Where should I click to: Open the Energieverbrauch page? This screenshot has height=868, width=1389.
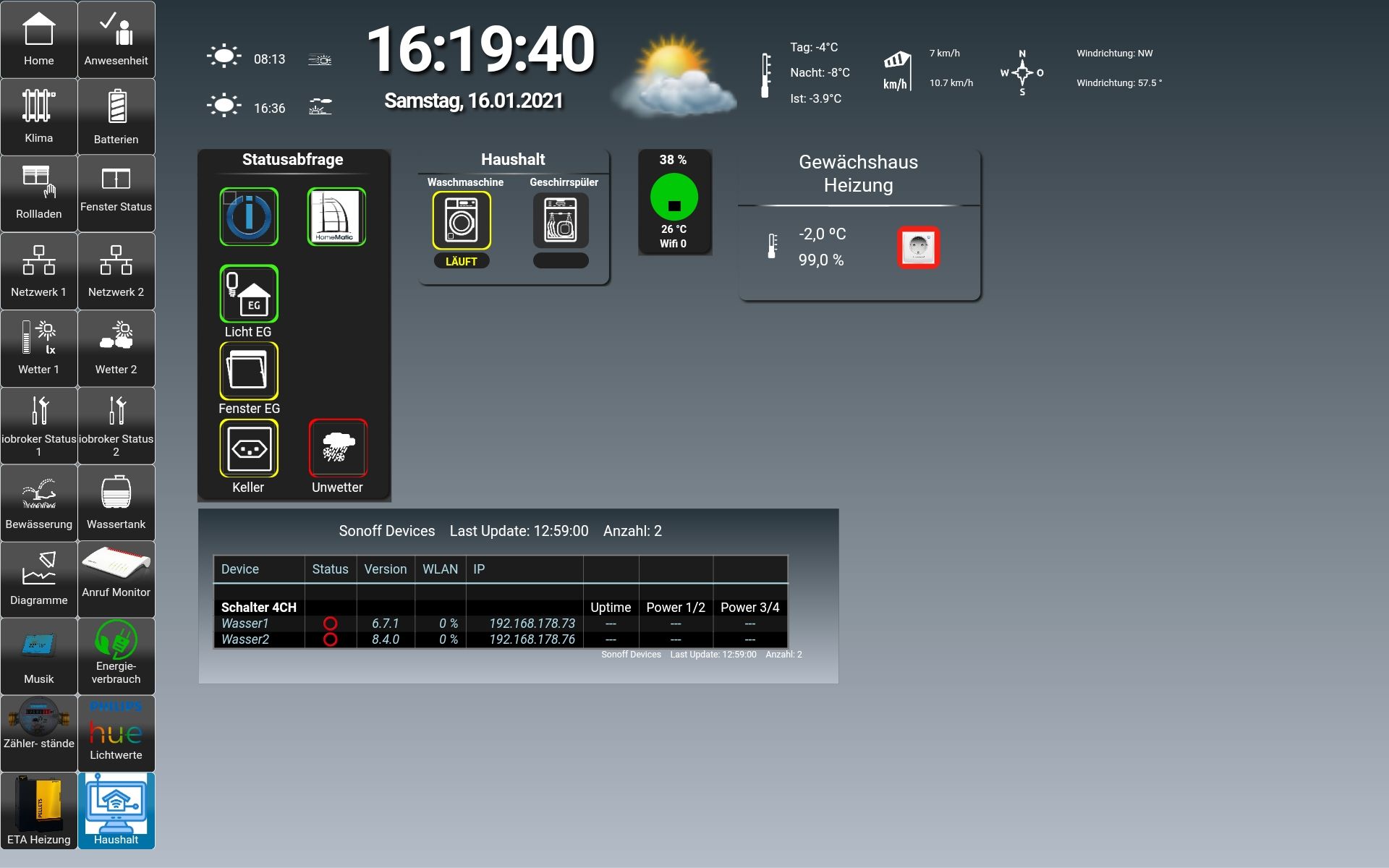click(x=116, y=656)
